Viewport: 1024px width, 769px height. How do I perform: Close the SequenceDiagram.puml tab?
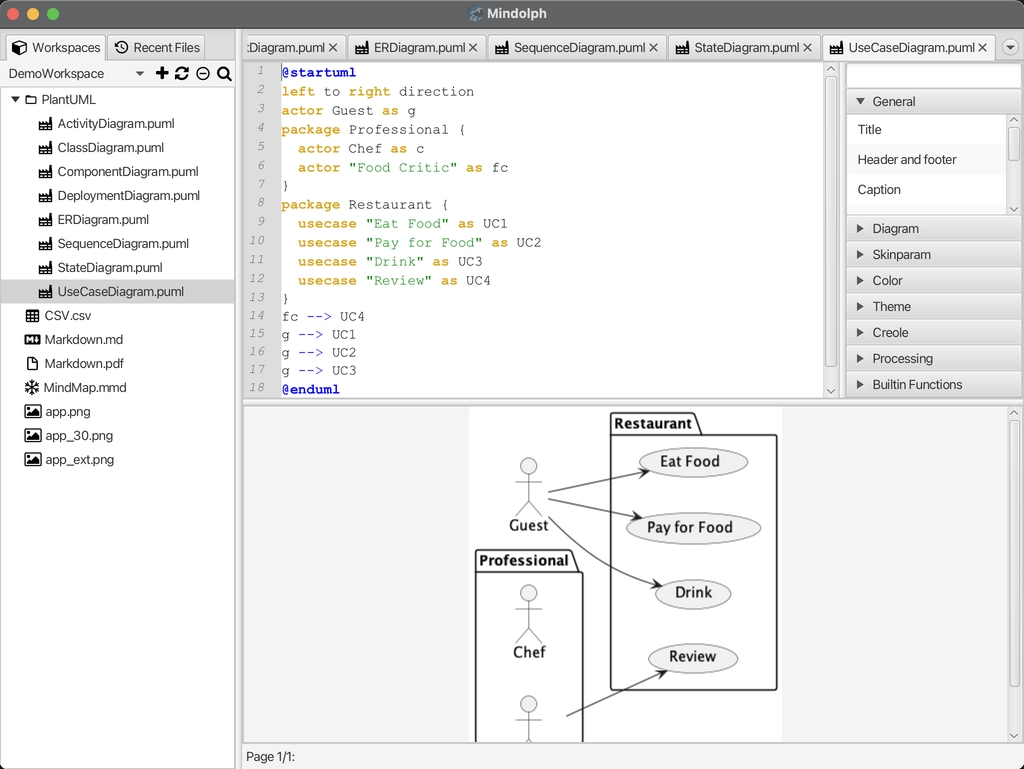[653, 48]
